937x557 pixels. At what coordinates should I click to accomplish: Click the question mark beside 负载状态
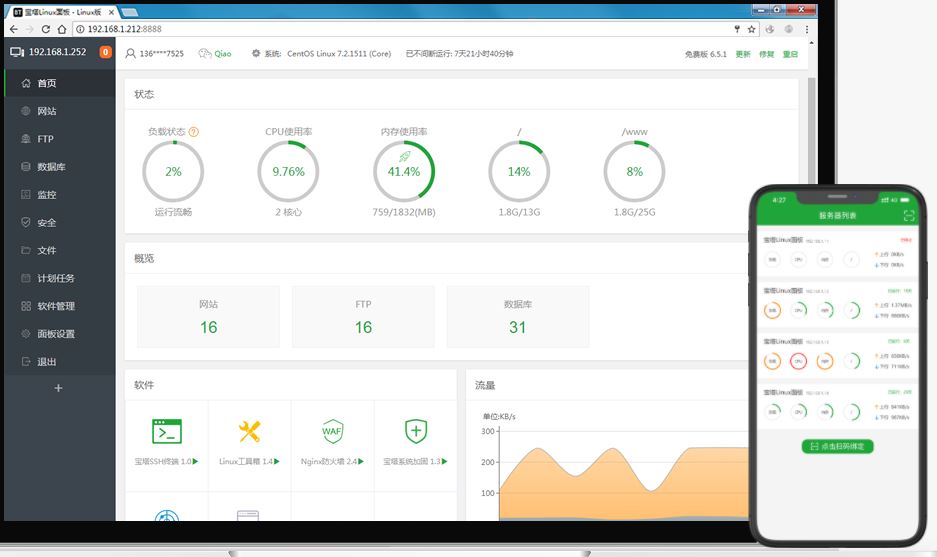coord(194,131)
